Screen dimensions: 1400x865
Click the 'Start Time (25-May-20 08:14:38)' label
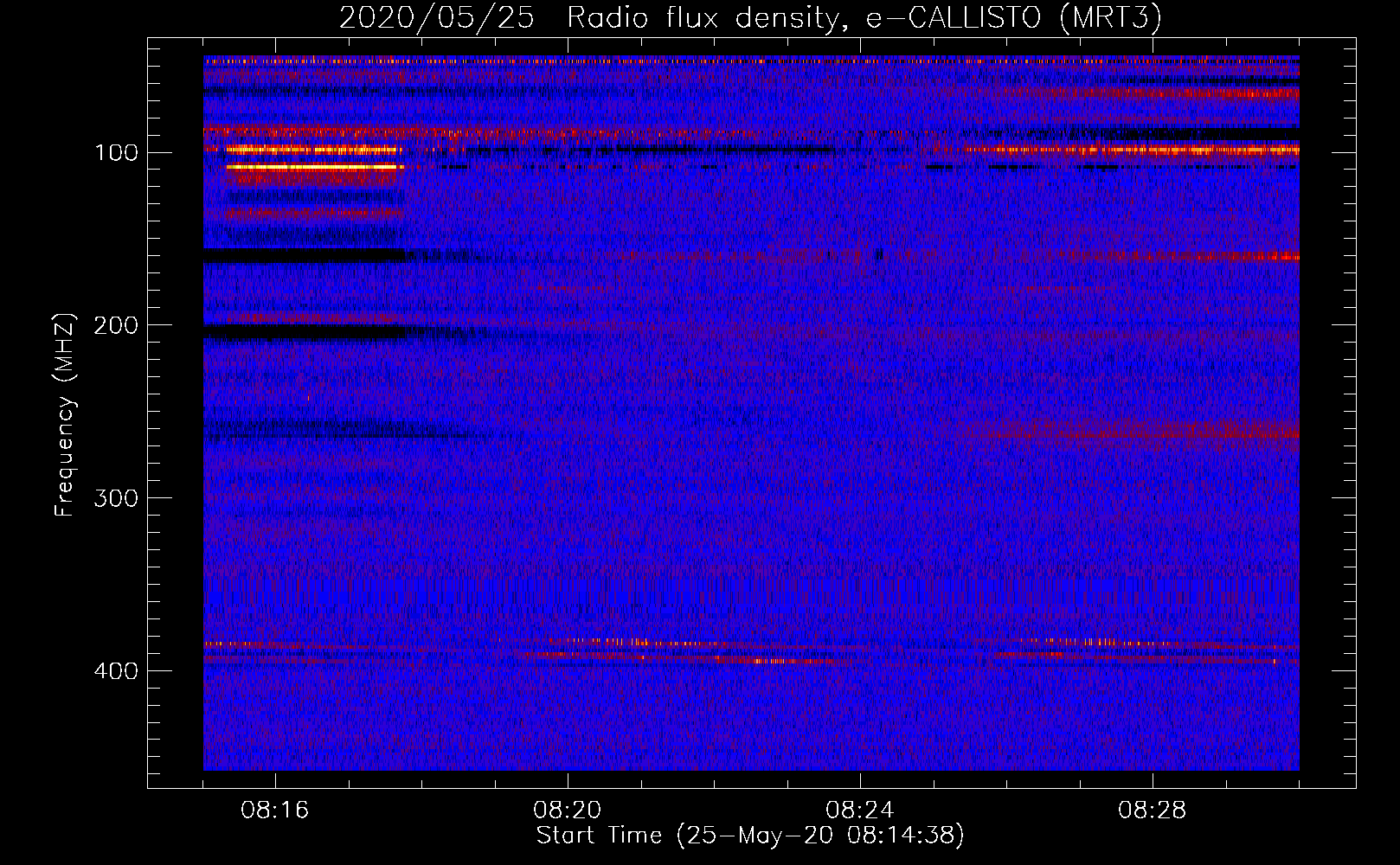pos(749,835)
